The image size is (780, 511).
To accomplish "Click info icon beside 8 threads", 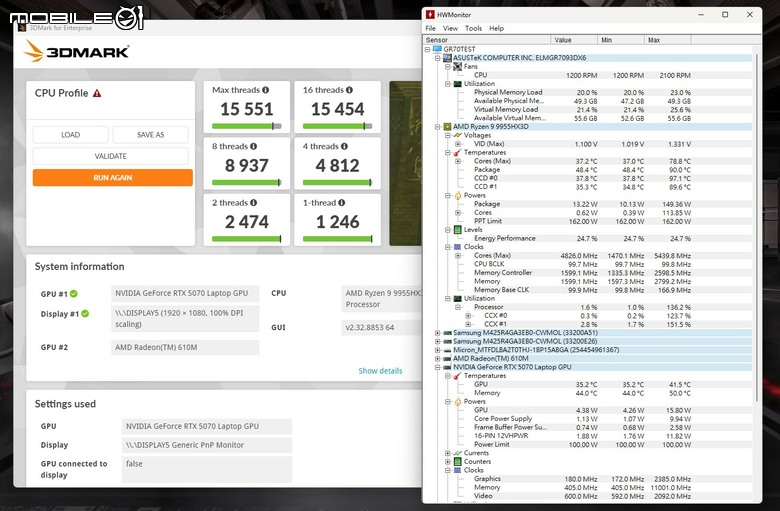I will 254,146.
